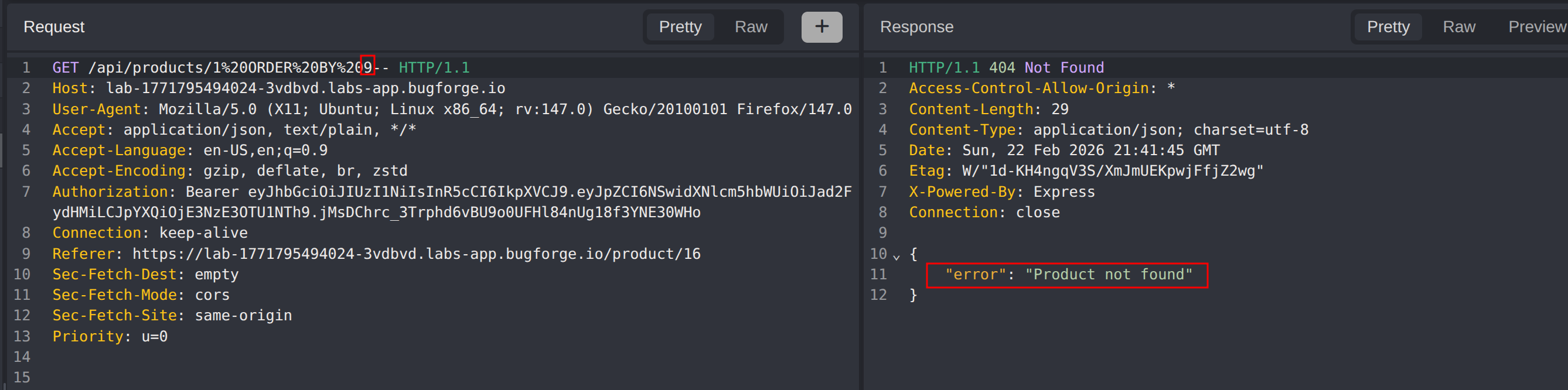Viewport: 1568px width, 390px height.
Task: Select Pretty view in Request panel
Action: [680, 27]
